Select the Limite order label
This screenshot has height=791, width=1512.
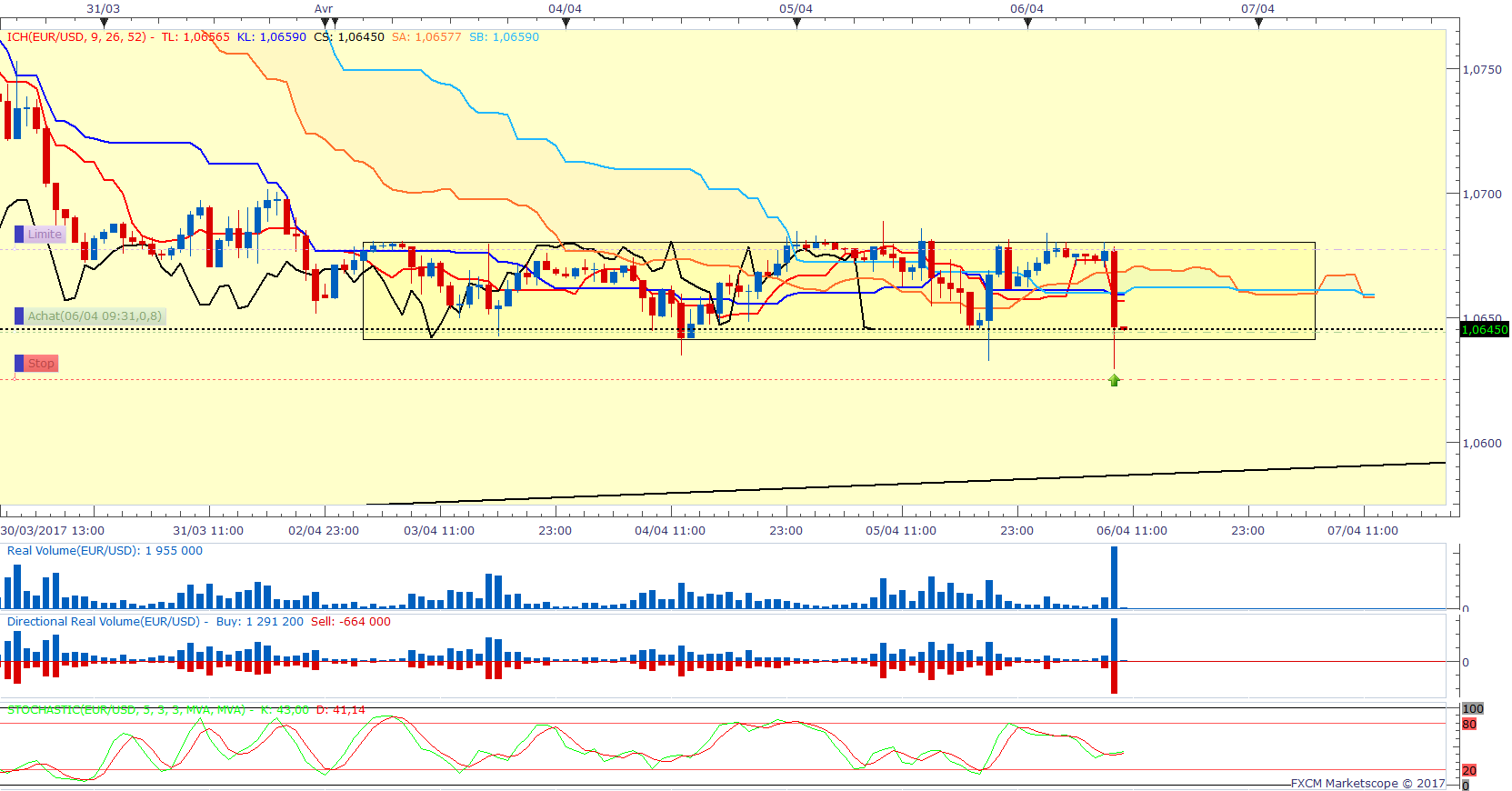click(x=44, y=235)
